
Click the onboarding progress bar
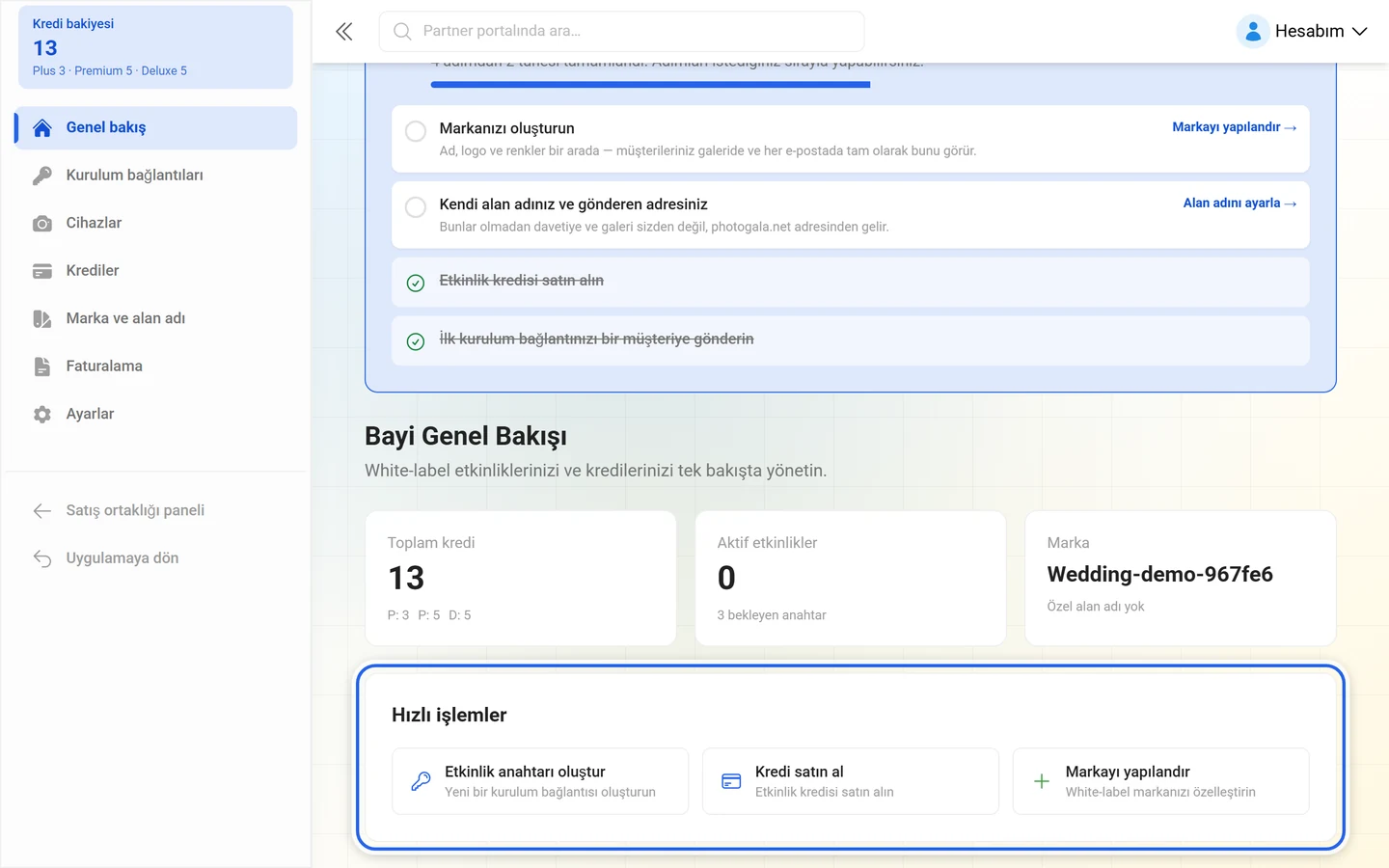pyautogui.click(x=651, y=85)
